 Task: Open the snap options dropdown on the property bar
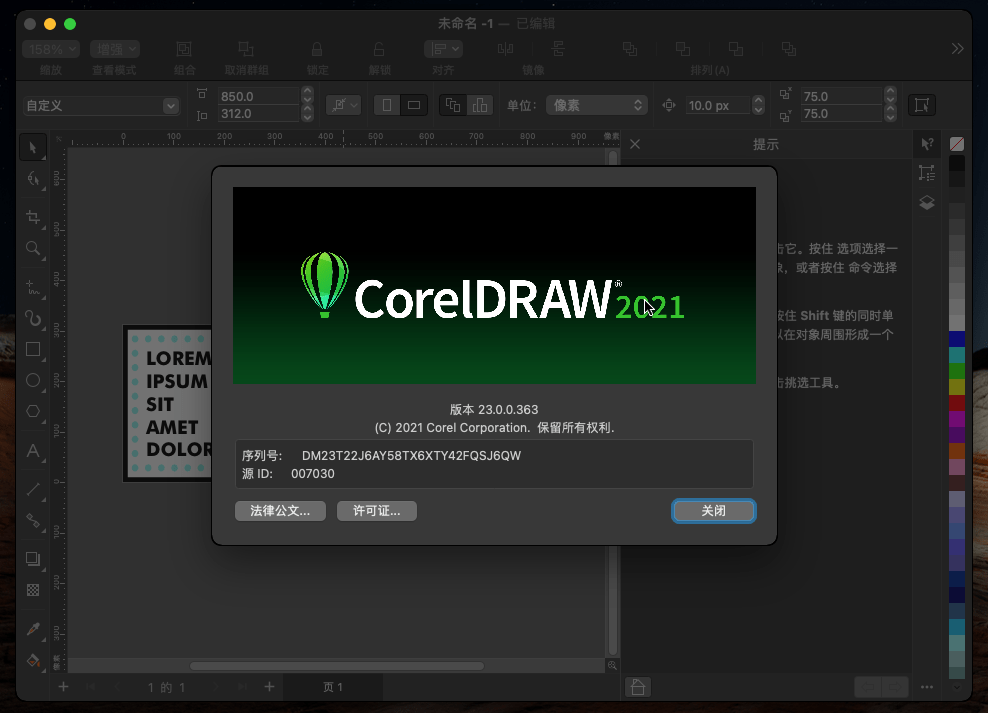[x=343, y=105]
